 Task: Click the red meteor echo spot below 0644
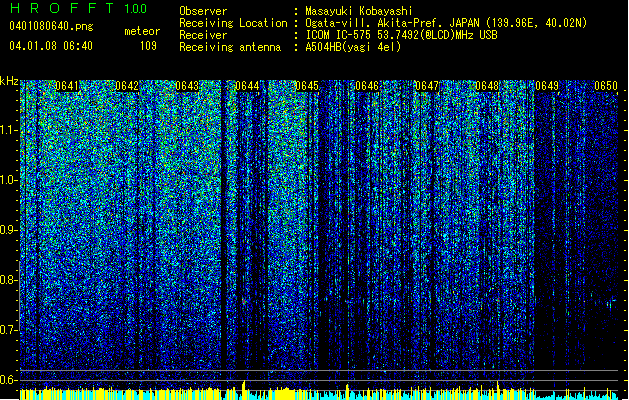pos(244,300)
